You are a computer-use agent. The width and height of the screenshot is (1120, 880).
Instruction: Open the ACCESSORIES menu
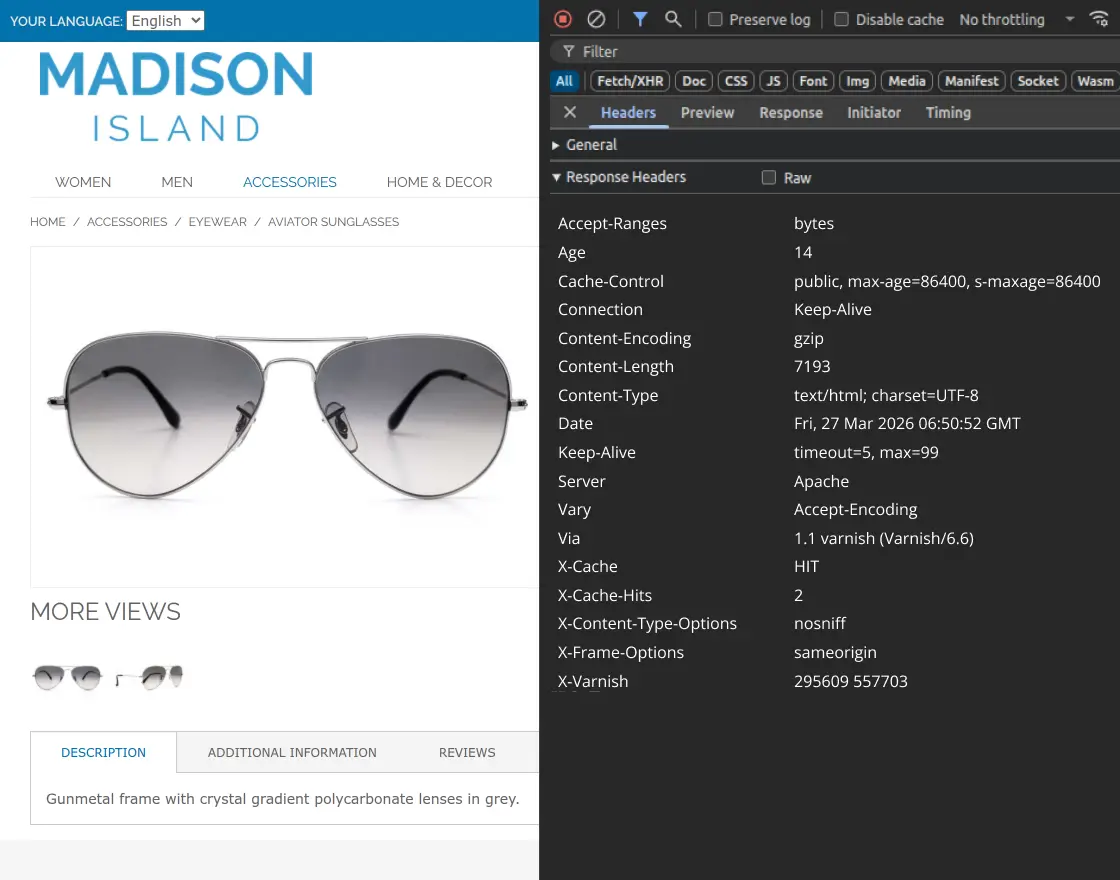click(x=289, y=182)
